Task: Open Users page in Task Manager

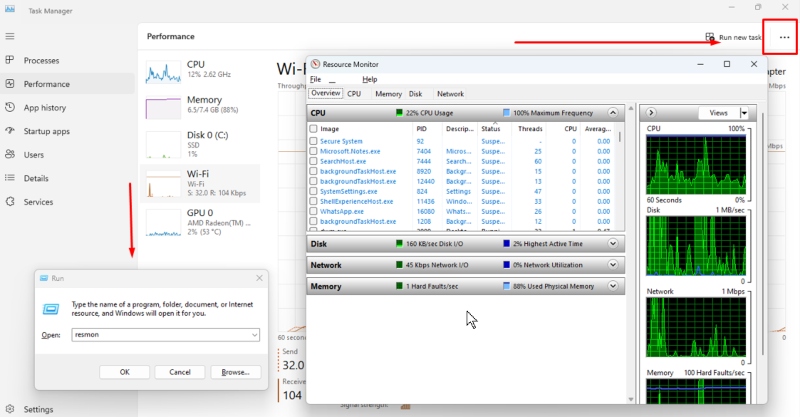Action: (x=33, y=155)
